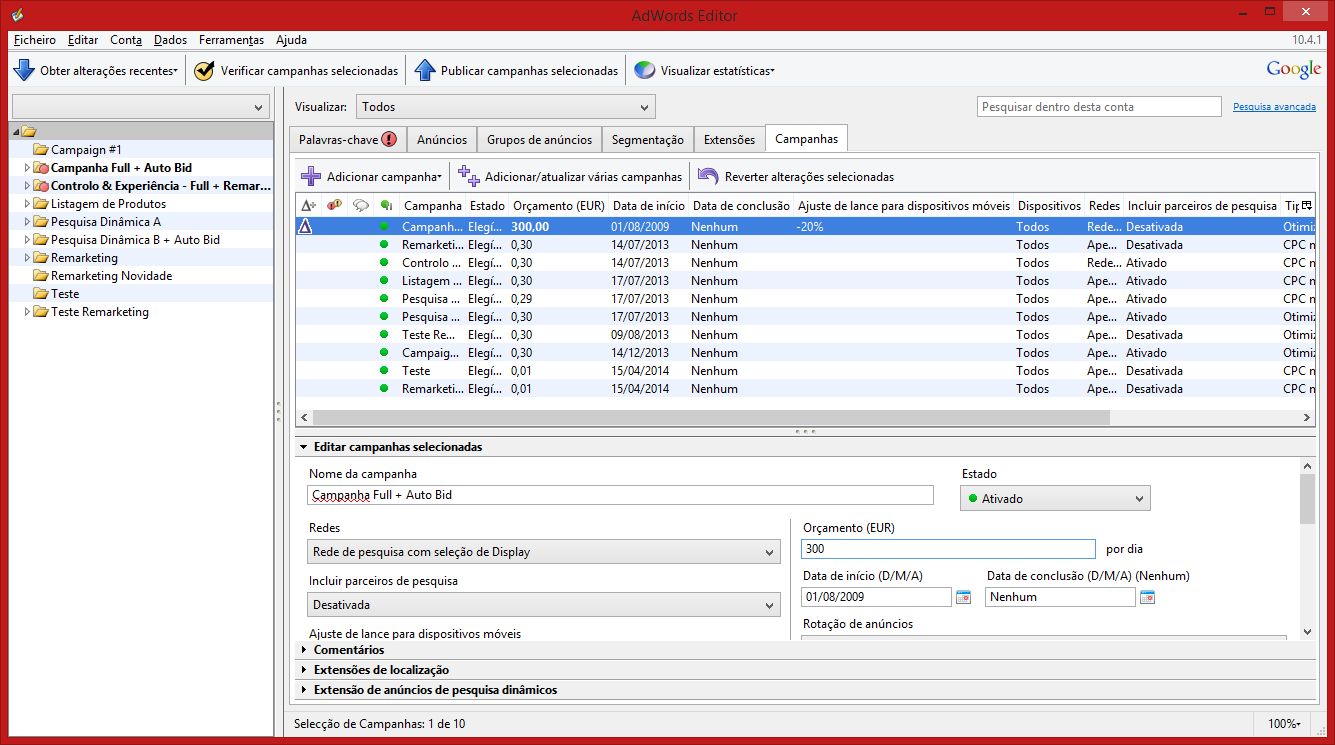Click the 09/08/2013 start date cell
The image size is (1335, 745).
[641, 335]
